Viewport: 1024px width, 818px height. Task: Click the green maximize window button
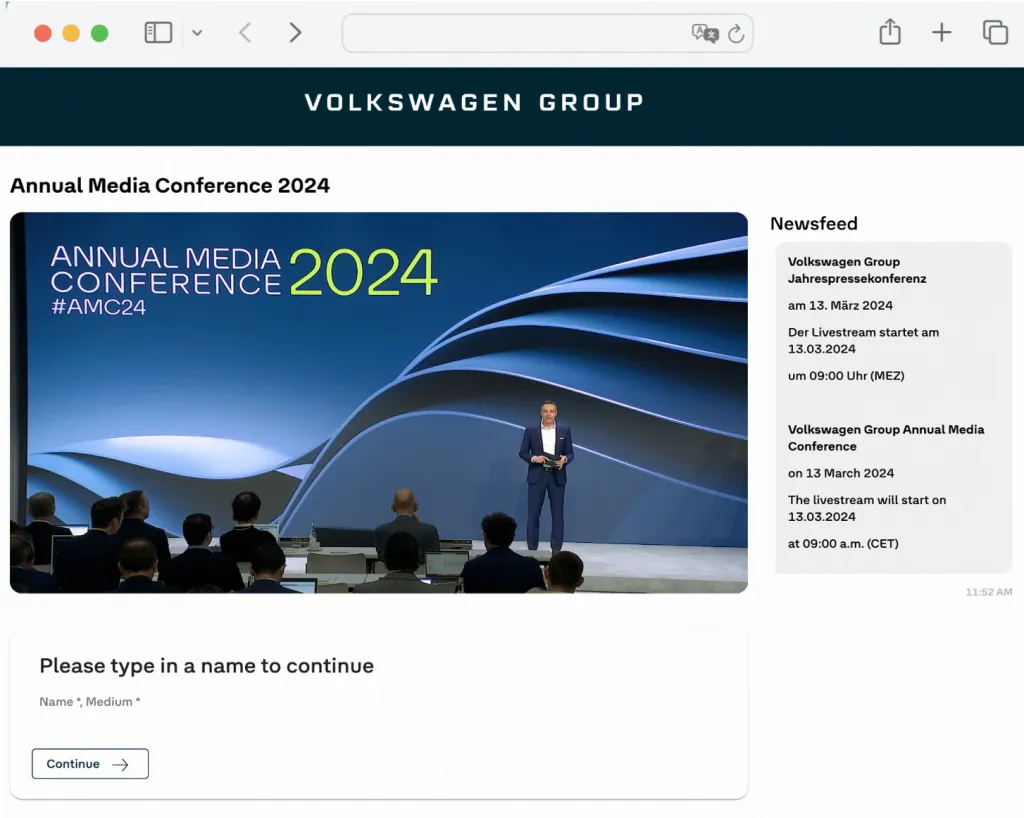pyautogui.click(x=100, y=33)
